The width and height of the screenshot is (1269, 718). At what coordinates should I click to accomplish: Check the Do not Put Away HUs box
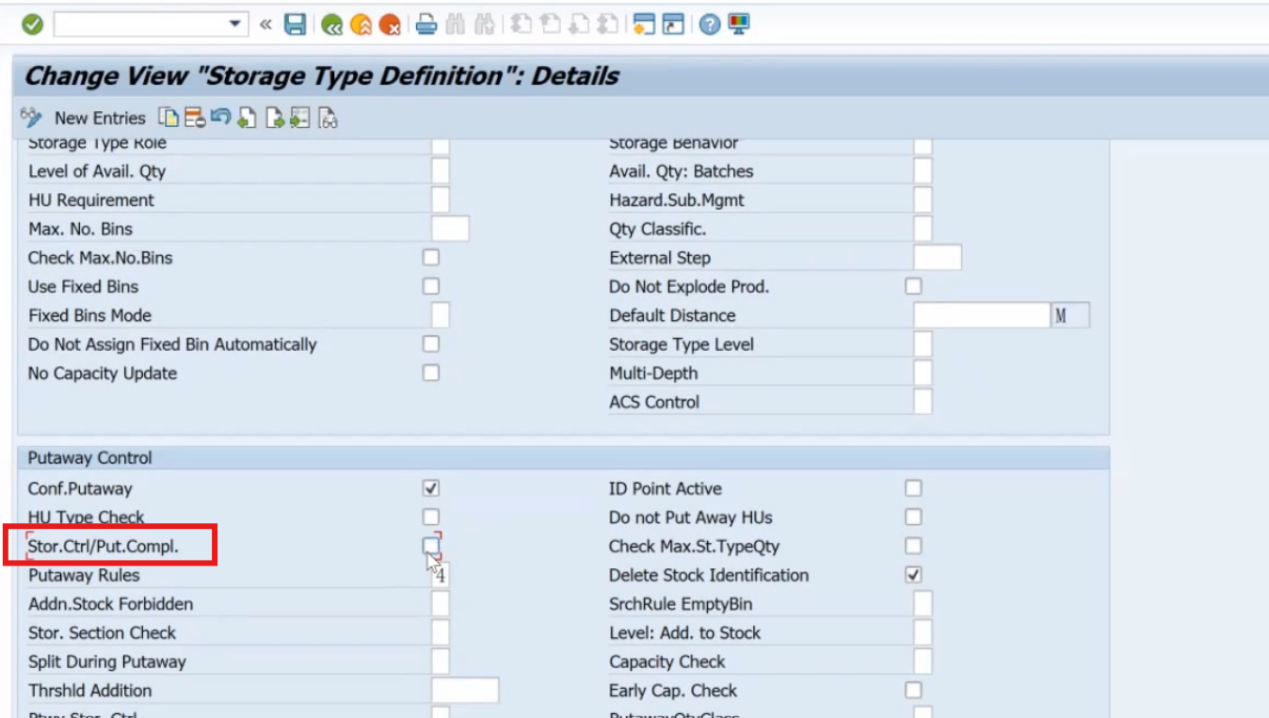913,517
